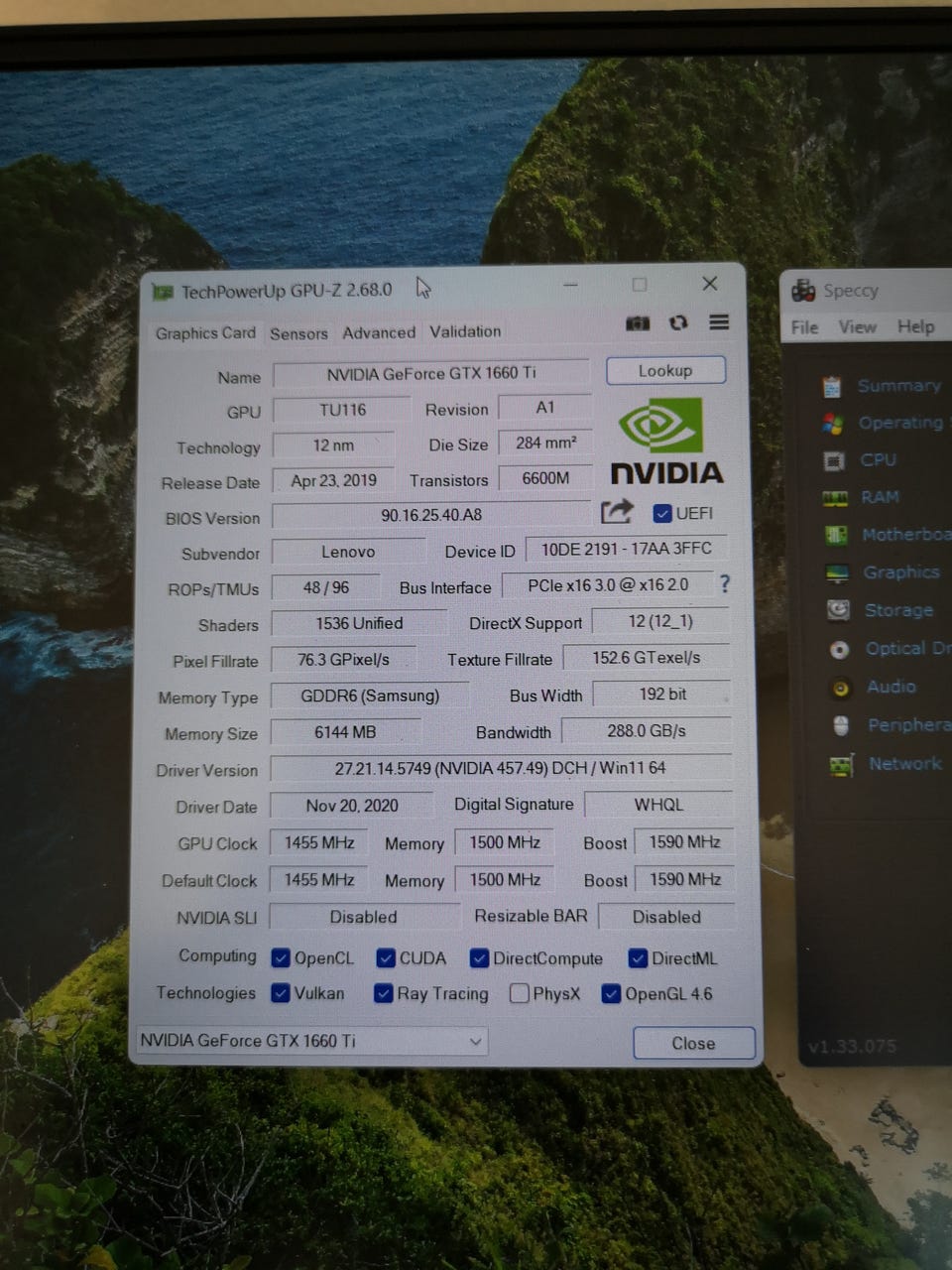The height and width of the screenshot is (1270, 952).
Task: Open the Speccy Help menu
Action: pyautogui.click(x=915, y=325)
